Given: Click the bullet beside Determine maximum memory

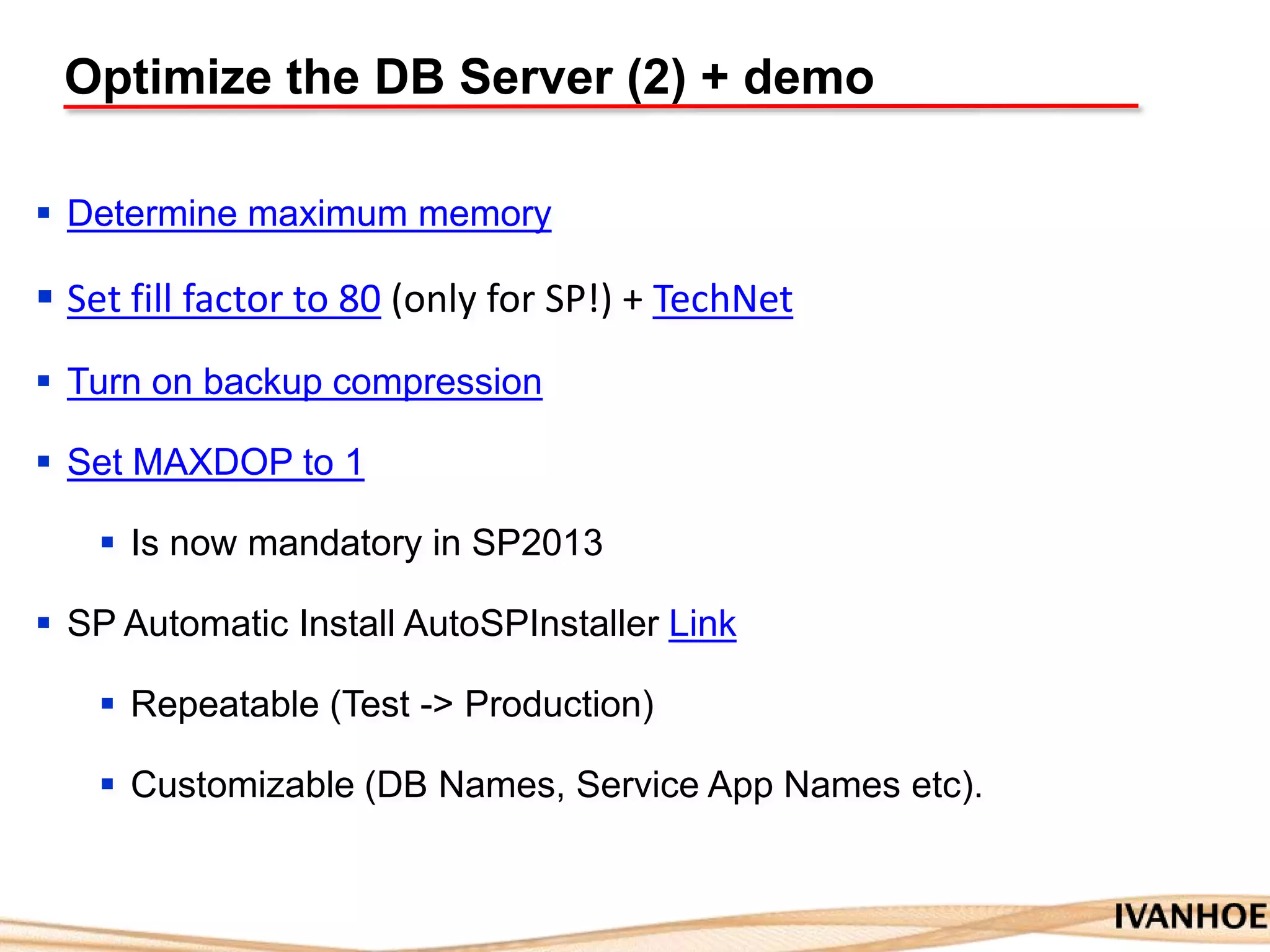Looking at the screenshot, I should 43,214.
